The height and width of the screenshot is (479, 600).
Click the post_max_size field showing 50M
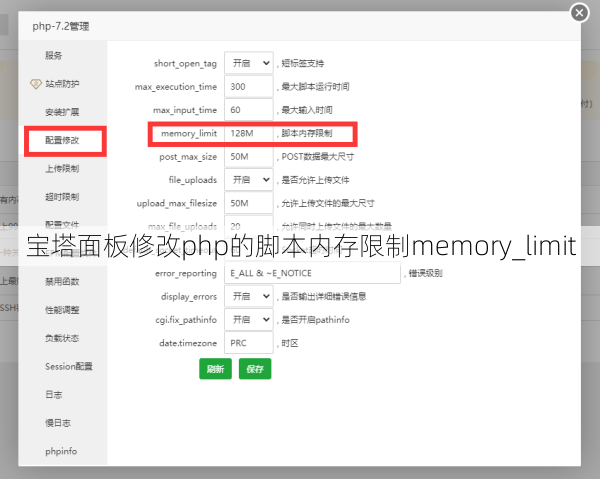coord(249,157)
